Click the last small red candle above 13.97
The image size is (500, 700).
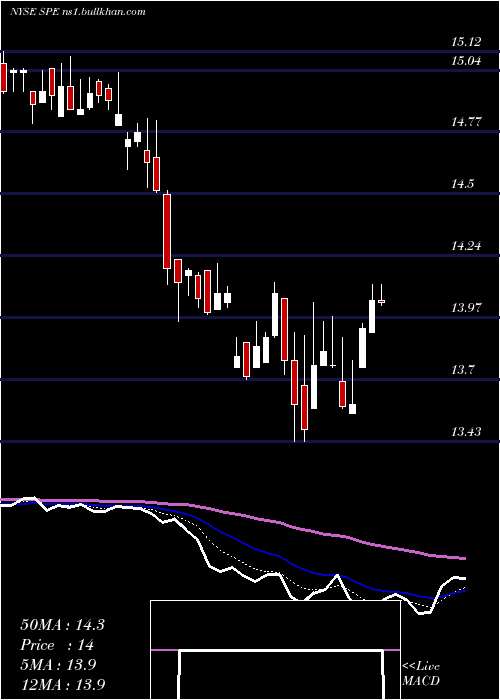coord(382,302)
